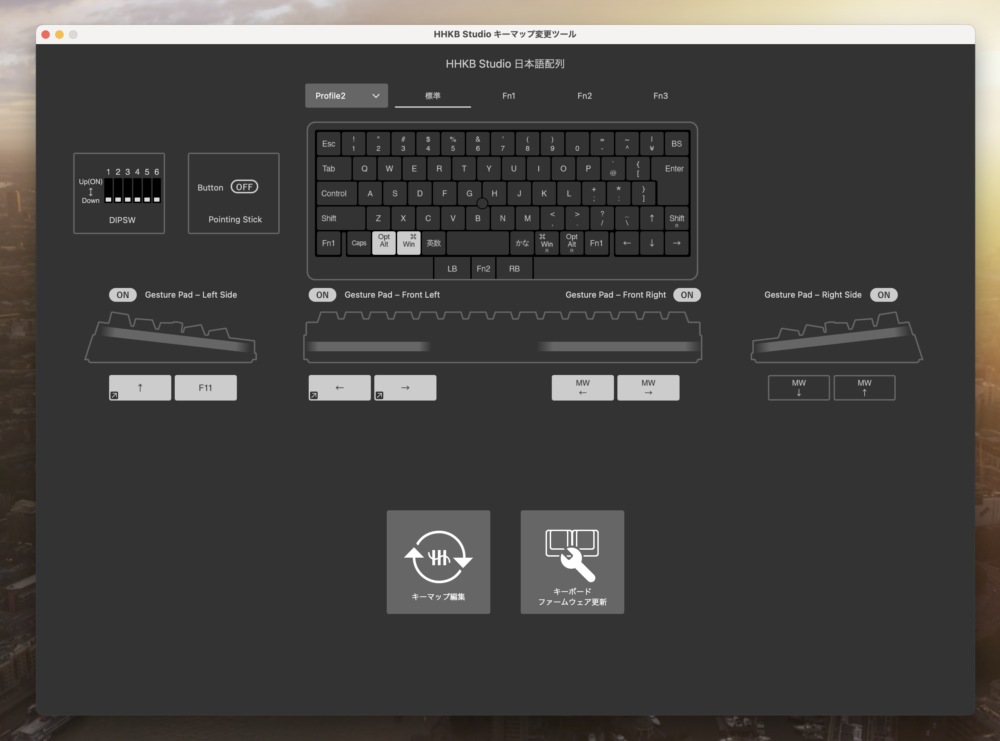Screen dimensions: 1000x741
Task: Select the pointing stick nub between G, H and B
Action: point(482,204)
